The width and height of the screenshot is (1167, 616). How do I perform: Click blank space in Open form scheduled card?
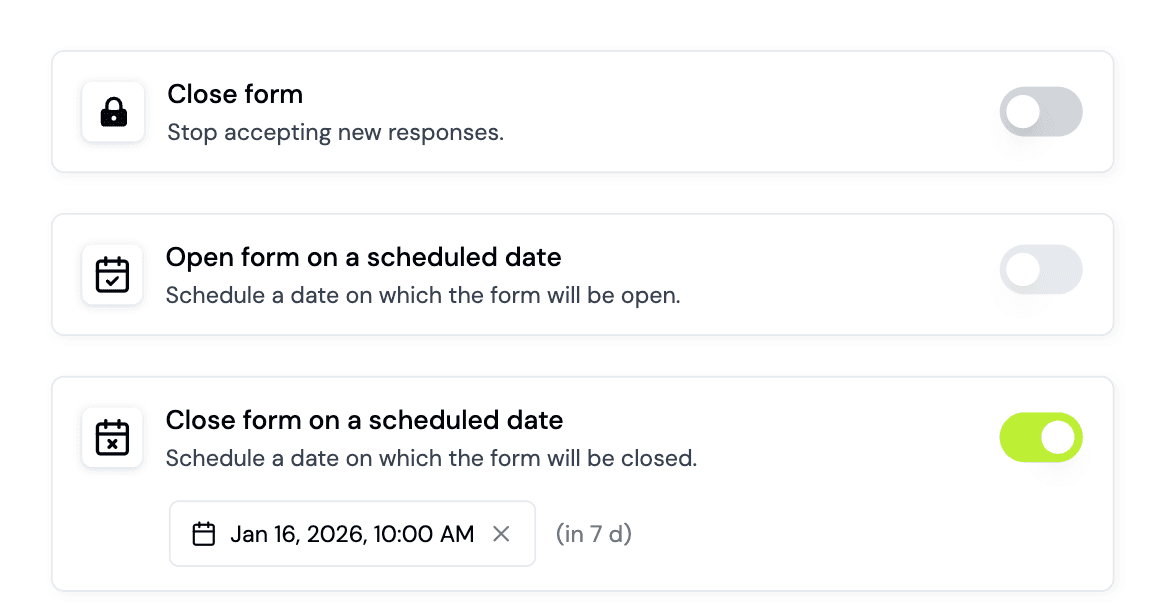830,274
